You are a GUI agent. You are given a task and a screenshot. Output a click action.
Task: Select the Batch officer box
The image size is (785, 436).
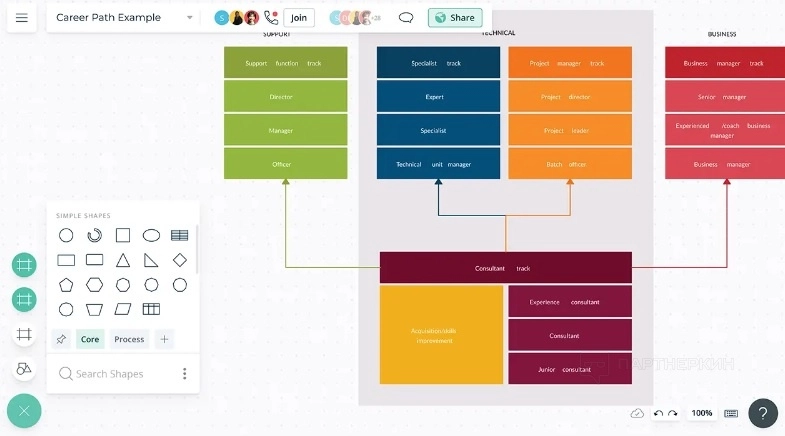[570, 164]
